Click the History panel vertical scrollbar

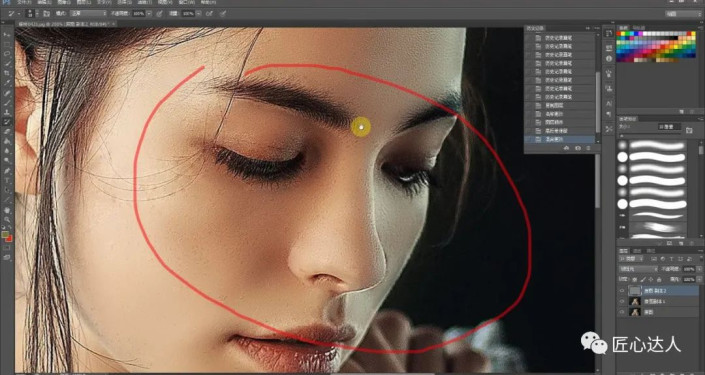598,102
